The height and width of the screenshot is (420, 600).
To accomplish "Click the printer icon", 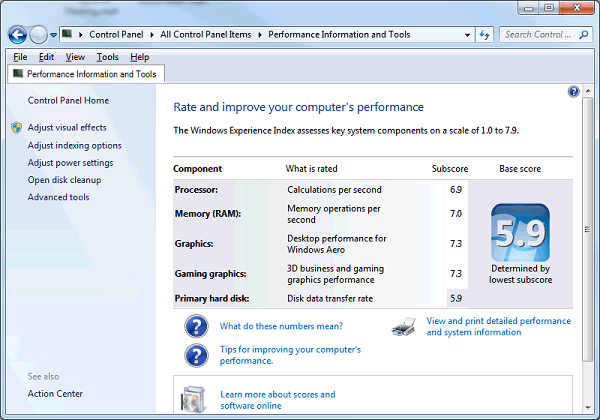I will click(404, 326).
